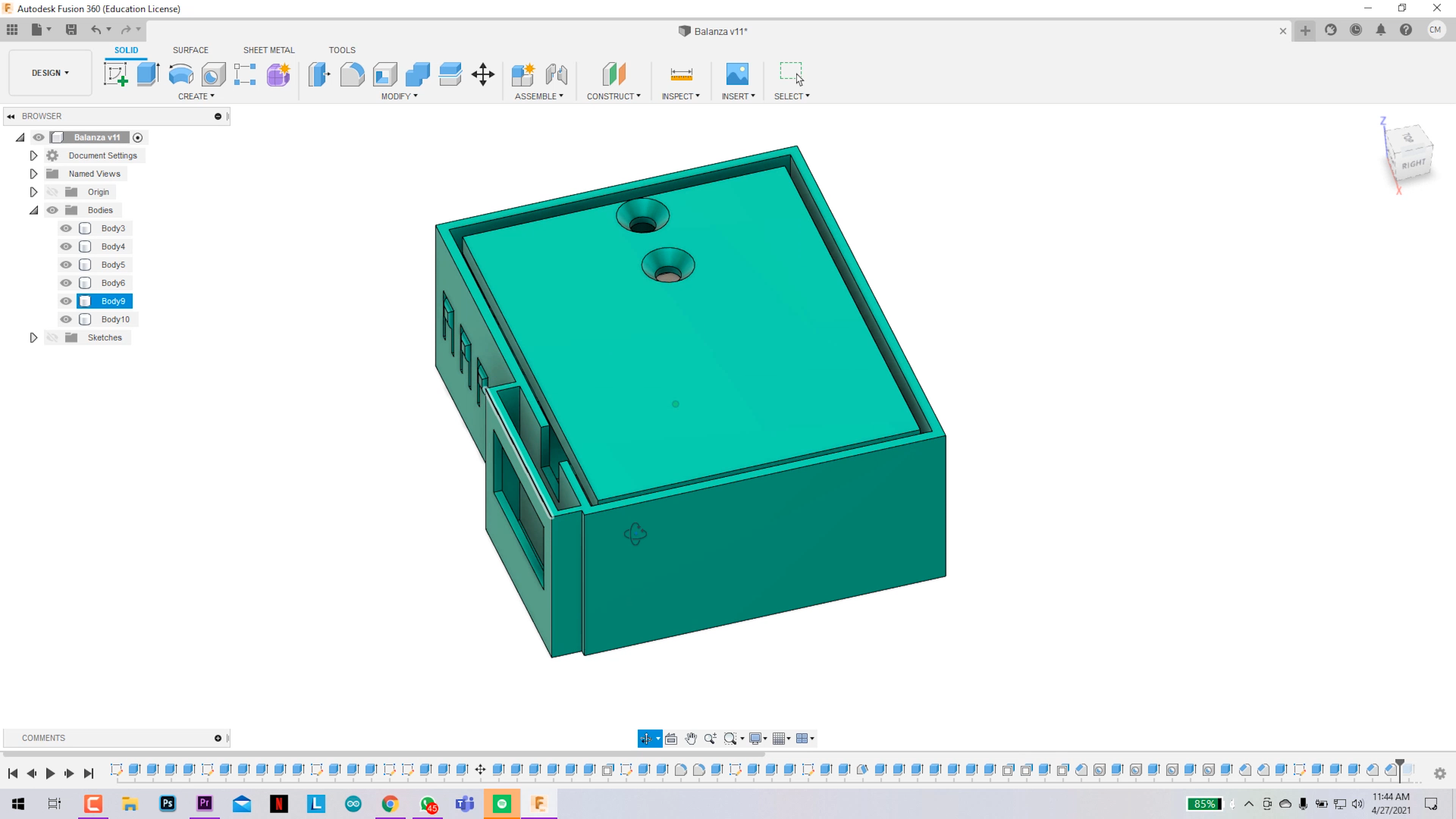Expand the Document Settings node

pyautogui.click(x=33, y=155)
